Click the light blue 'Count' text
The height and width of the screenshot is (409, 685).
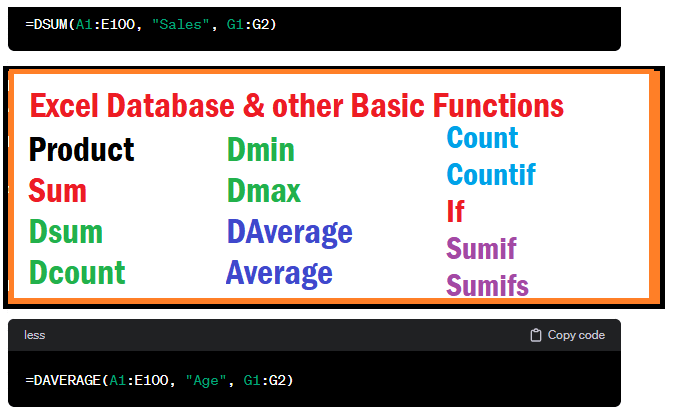(x=482, y=138)
